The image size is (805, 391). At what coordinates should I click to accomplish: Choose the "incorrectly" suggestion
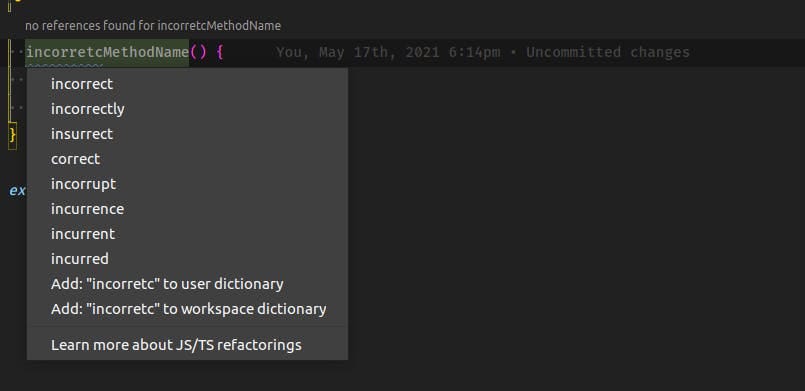tap(187, 109)
